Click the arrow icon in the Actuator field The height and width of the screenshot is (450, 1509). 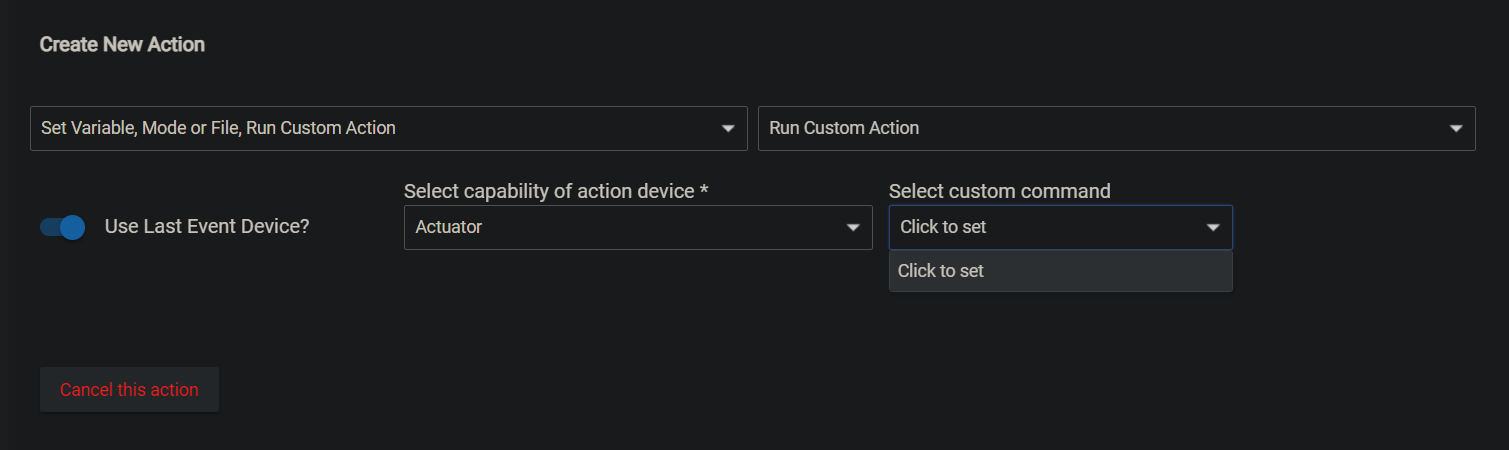(853, 228)
